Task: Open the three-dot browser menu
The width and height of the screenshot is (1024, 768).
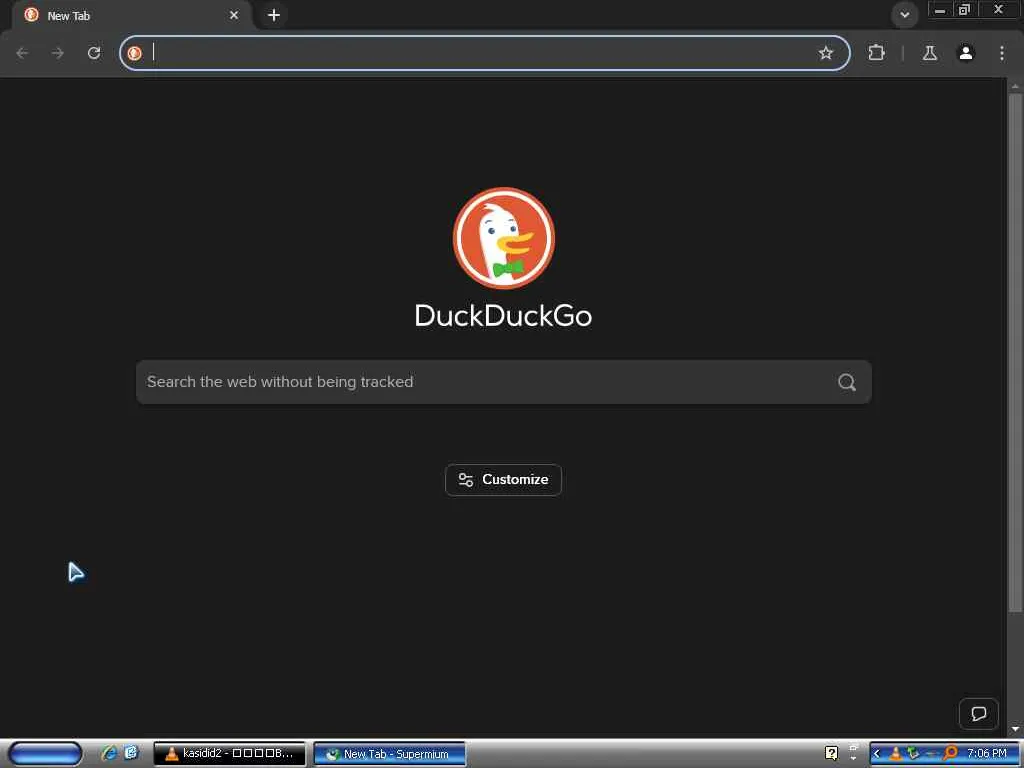Action: point(1002,53)
